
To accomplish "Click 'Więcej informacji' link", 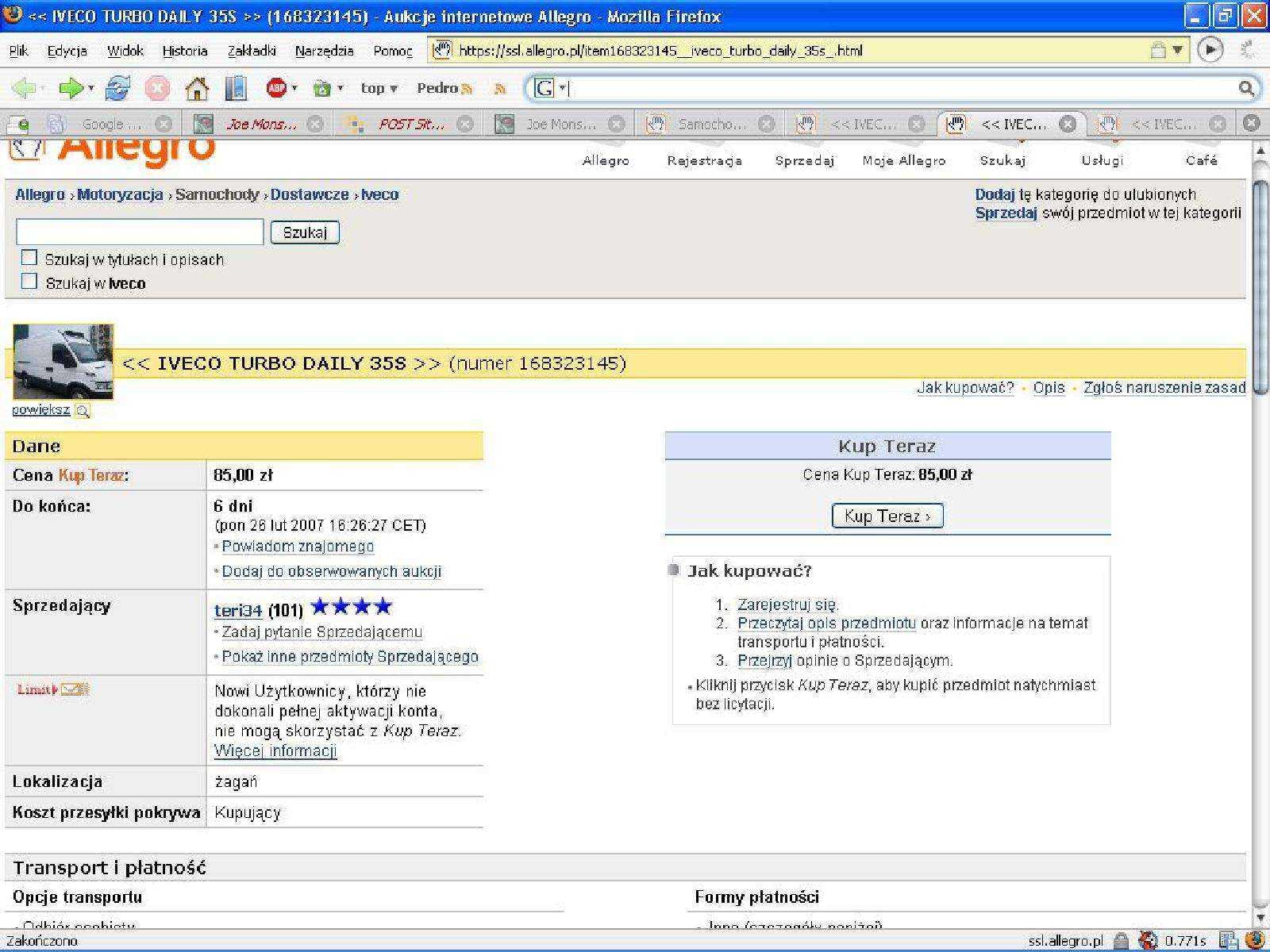I will (275, 750).
